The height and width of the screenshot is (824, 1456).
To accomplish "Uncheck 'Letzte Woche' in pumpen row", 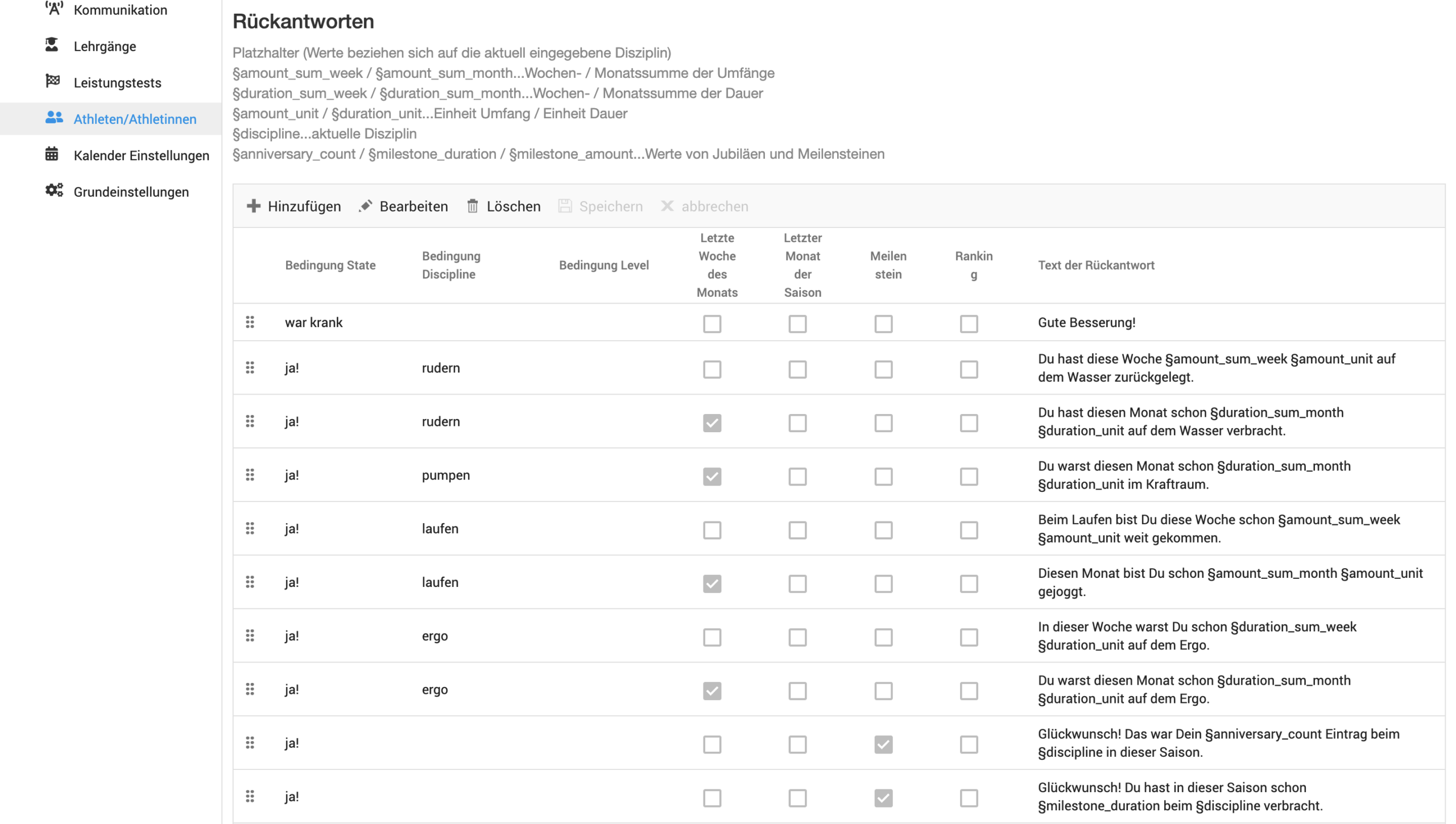I will click(712, 476).
